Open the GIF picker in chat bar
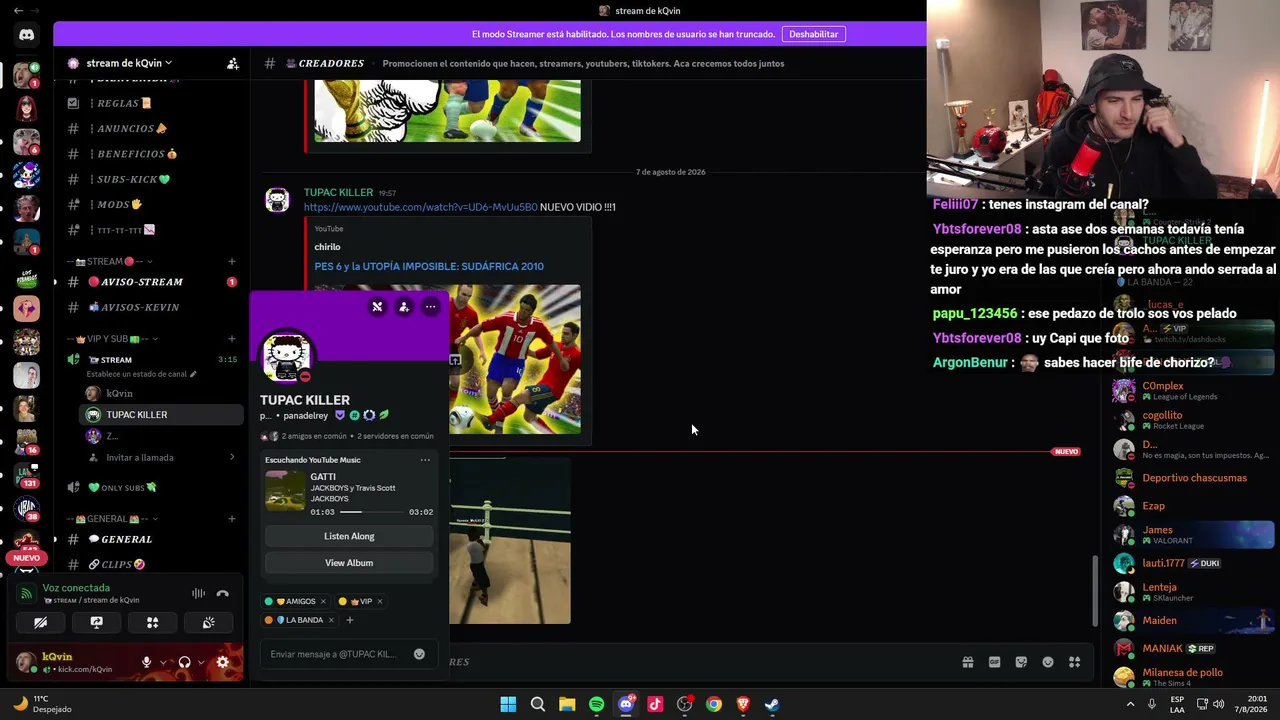This screenshot has width=1280, height=720. pos(994,662)
